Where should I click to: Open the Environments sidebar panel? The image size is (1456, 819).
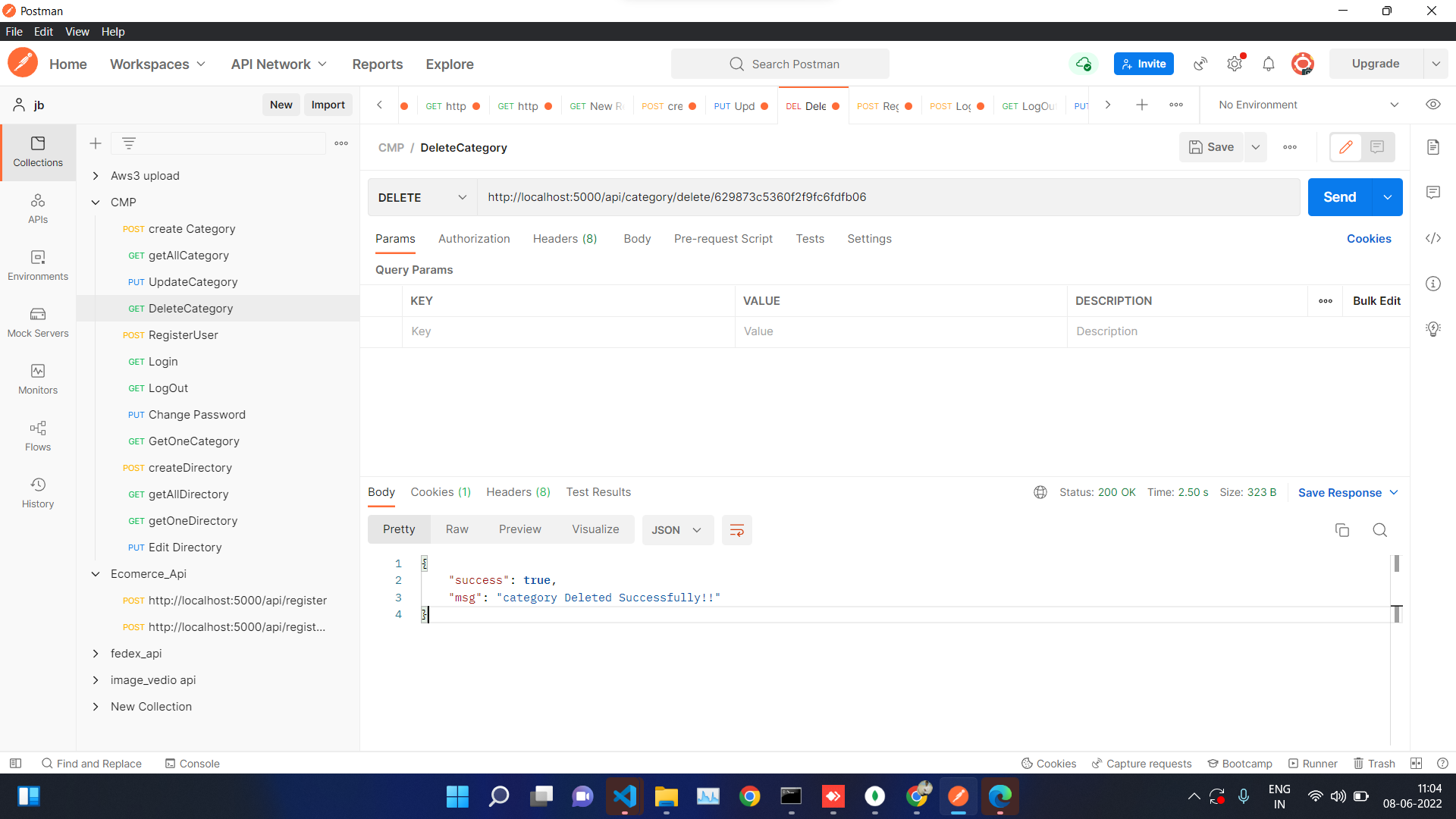(38, 265)
